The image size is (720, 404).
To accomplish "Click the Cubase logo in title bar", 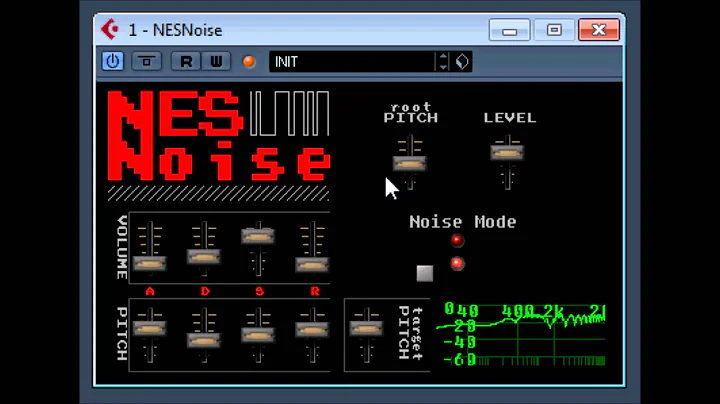I will click(110, 30).
